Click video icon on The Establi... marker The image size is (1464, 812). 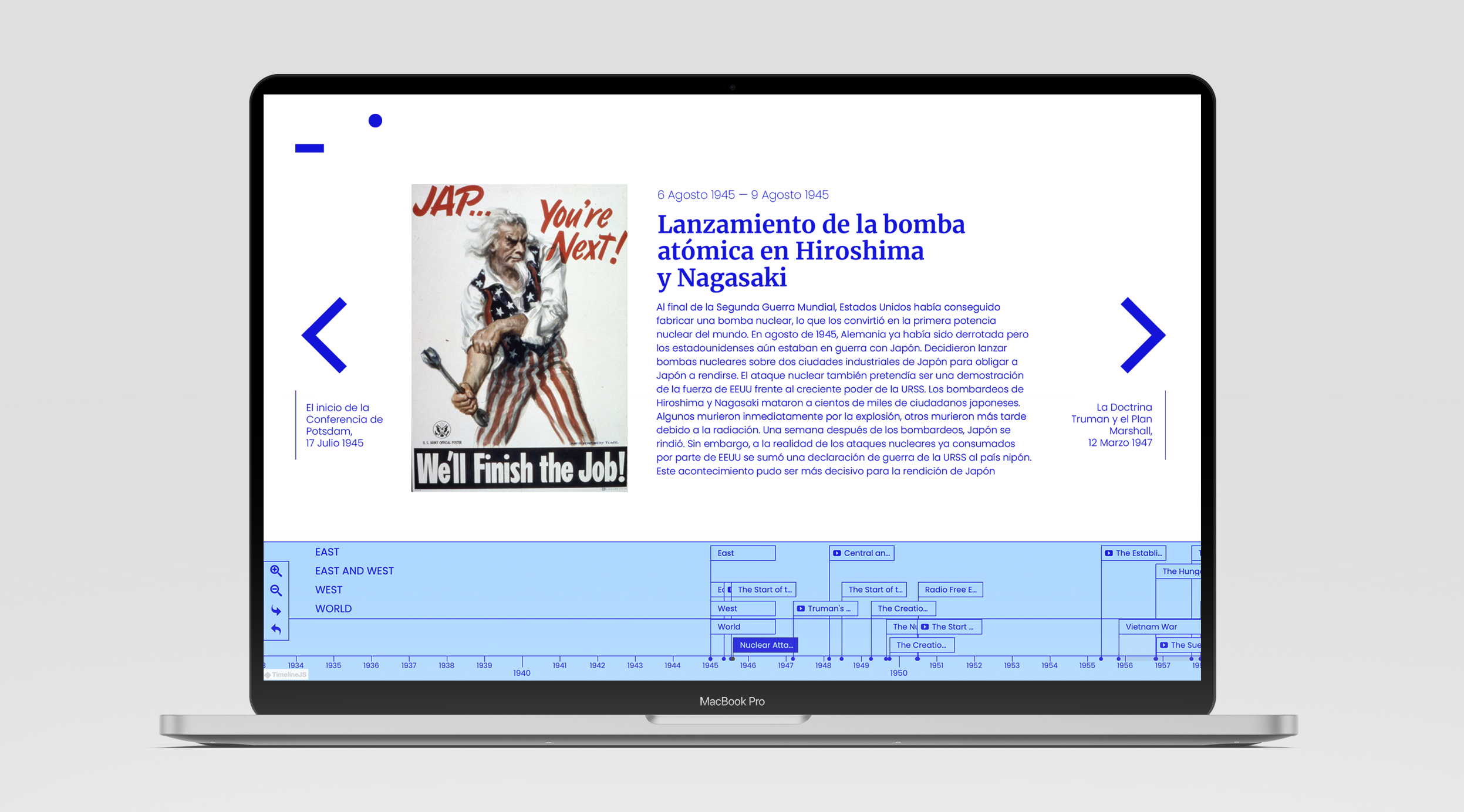[1108, 553]
